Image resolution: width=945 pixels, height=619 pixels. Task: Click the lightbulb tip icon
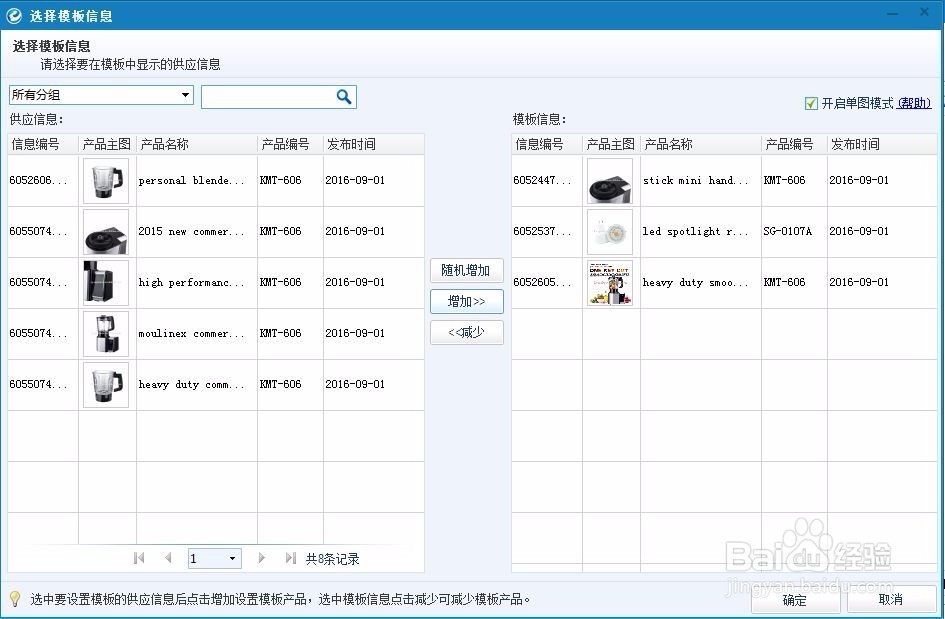14,599
